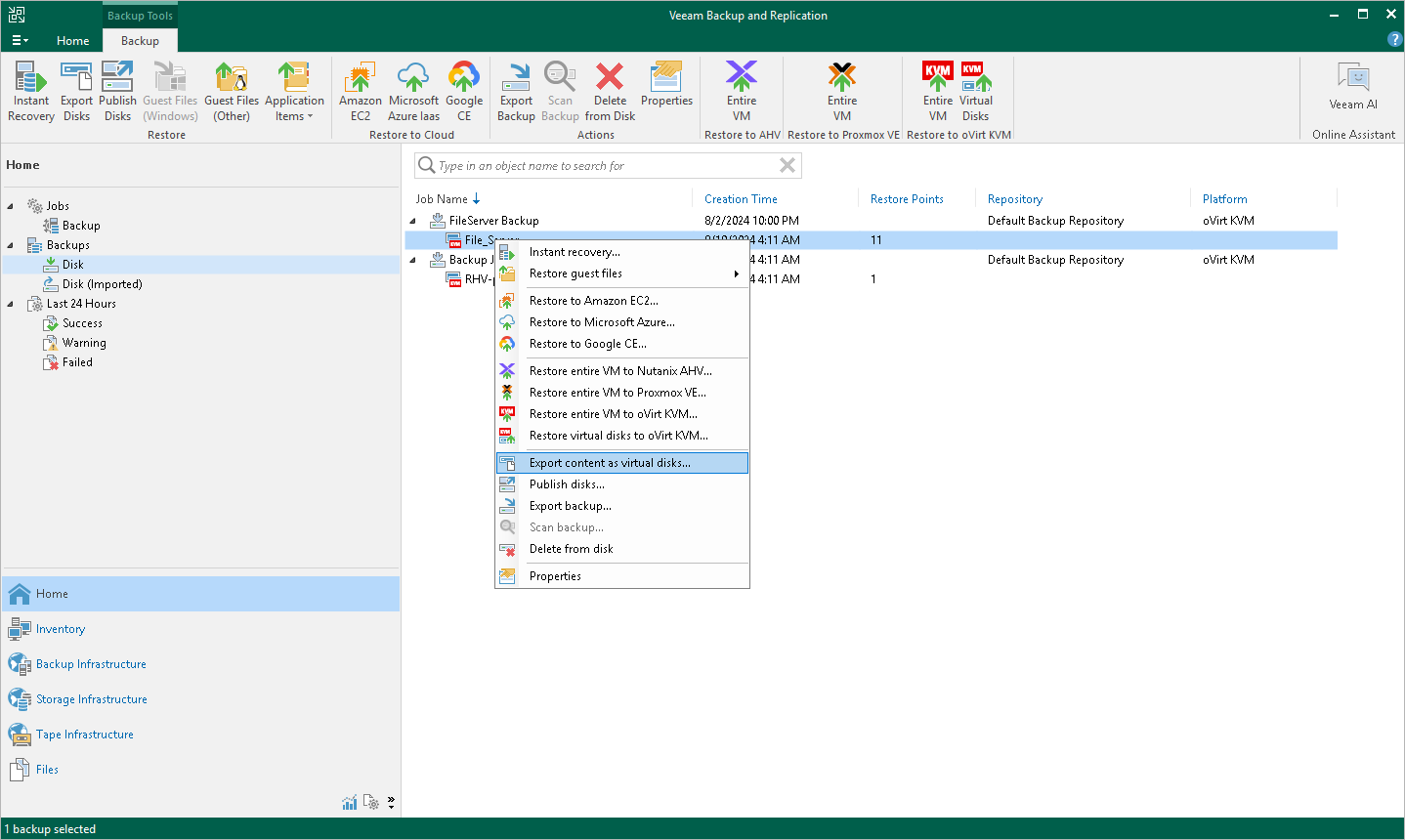The height and width of the screenshot is (840, 1405).
Task: Sort by Creation Time column
Action: pos(741,199)
